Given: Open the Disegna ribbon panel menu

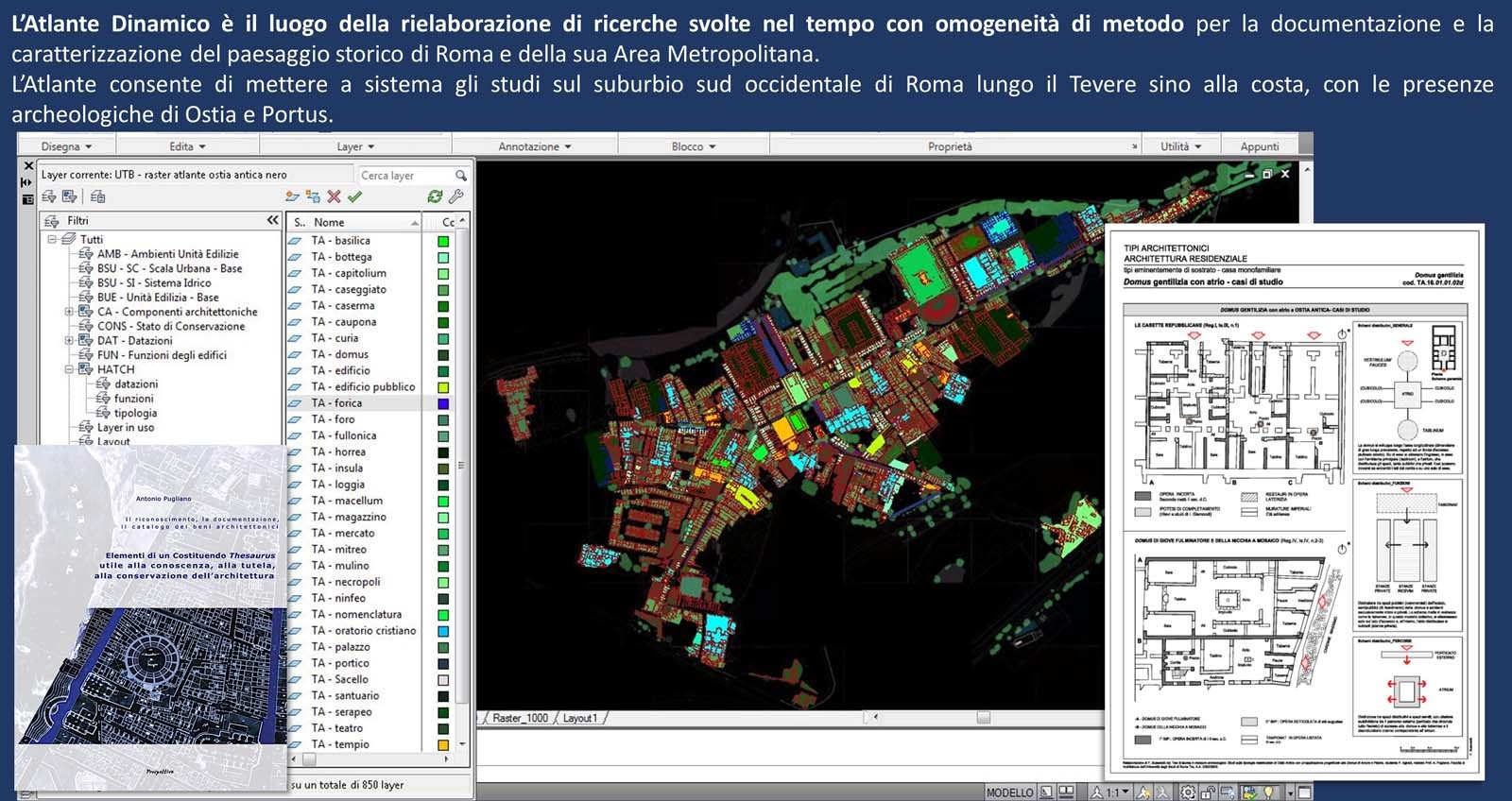Looking at the screenshot, I should (x=66, y=146).
